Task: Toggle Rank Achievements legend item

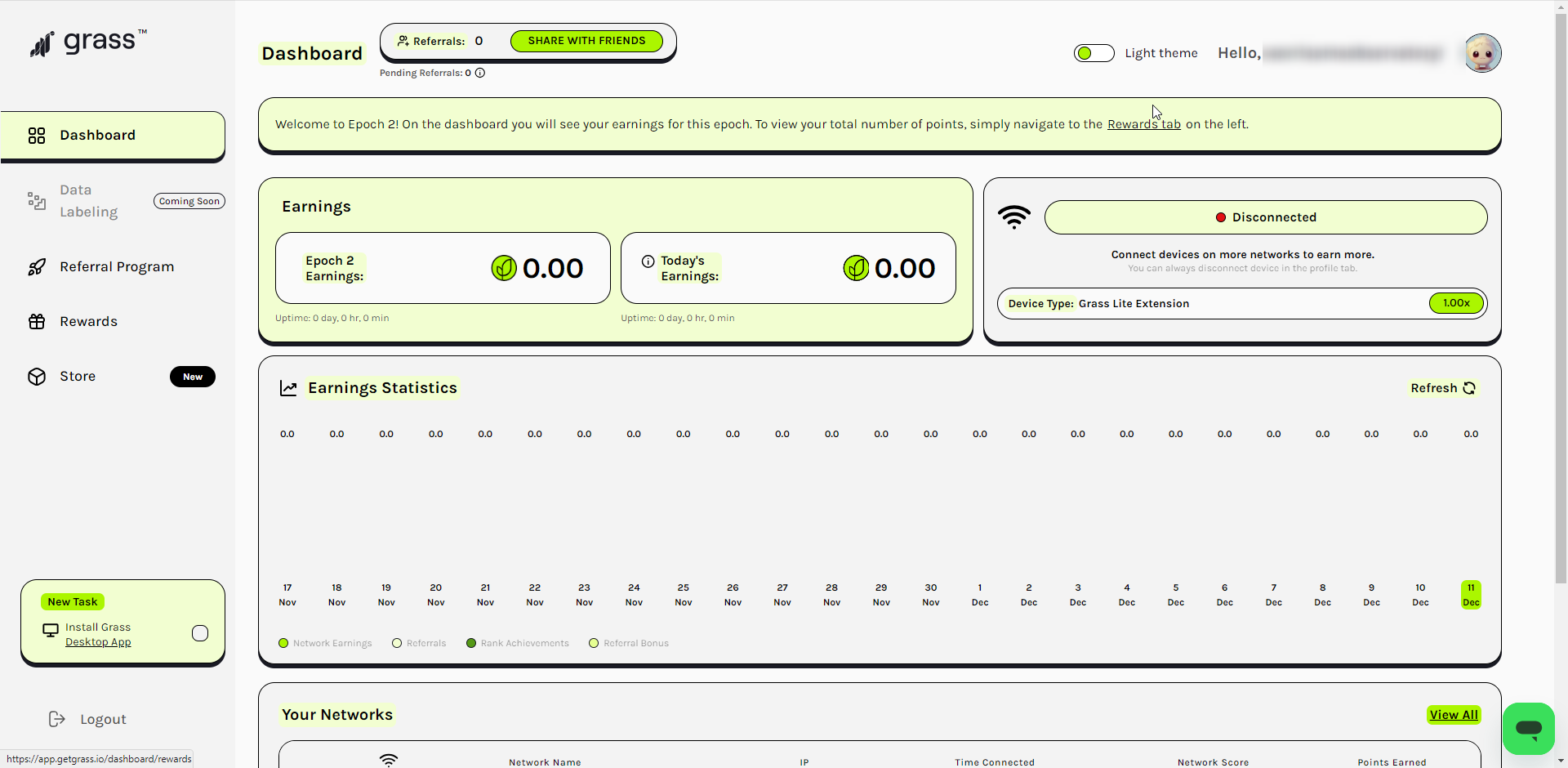Action: (x=518, y=643)
